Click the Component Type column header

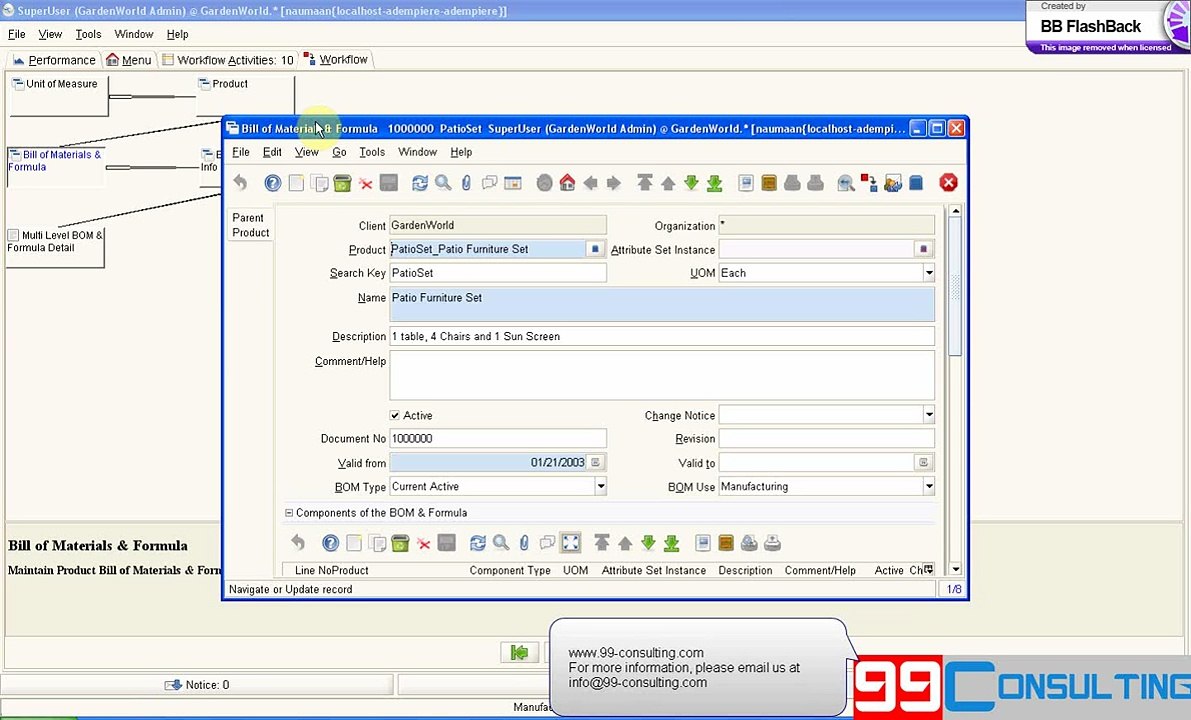tap(510, 570)
